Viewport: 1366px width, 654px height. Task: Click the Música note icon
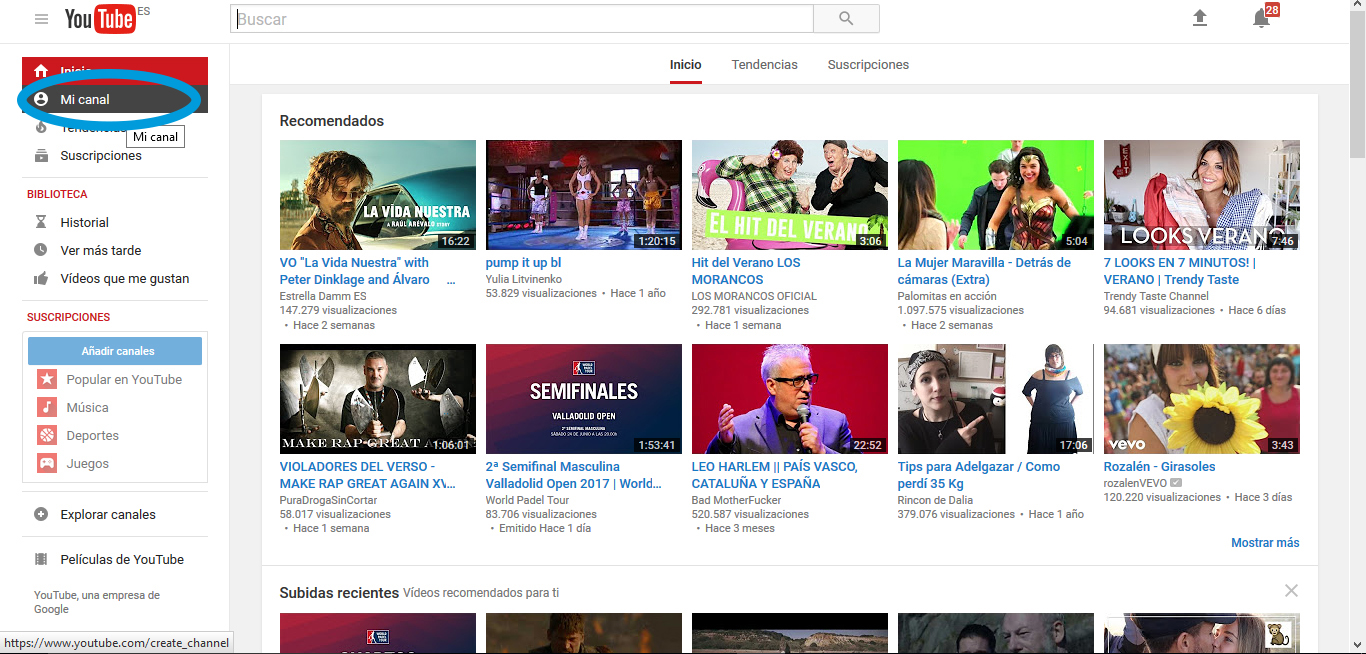[47, 407]
